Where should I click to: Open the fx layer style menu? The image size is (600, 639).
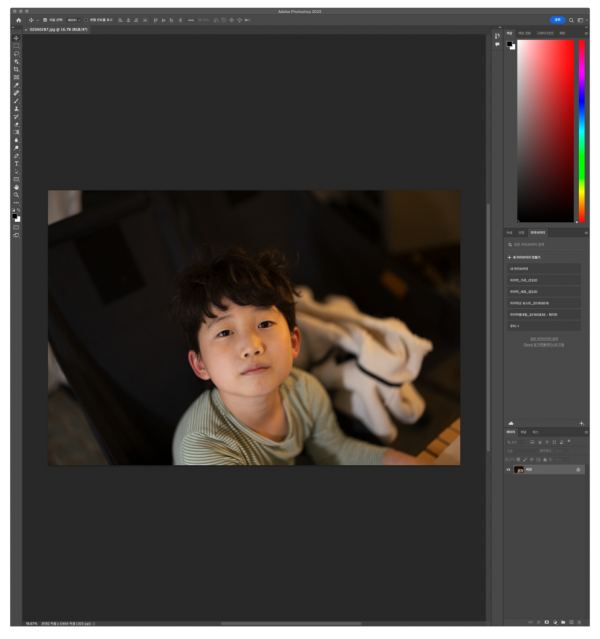tap(538, 622)
